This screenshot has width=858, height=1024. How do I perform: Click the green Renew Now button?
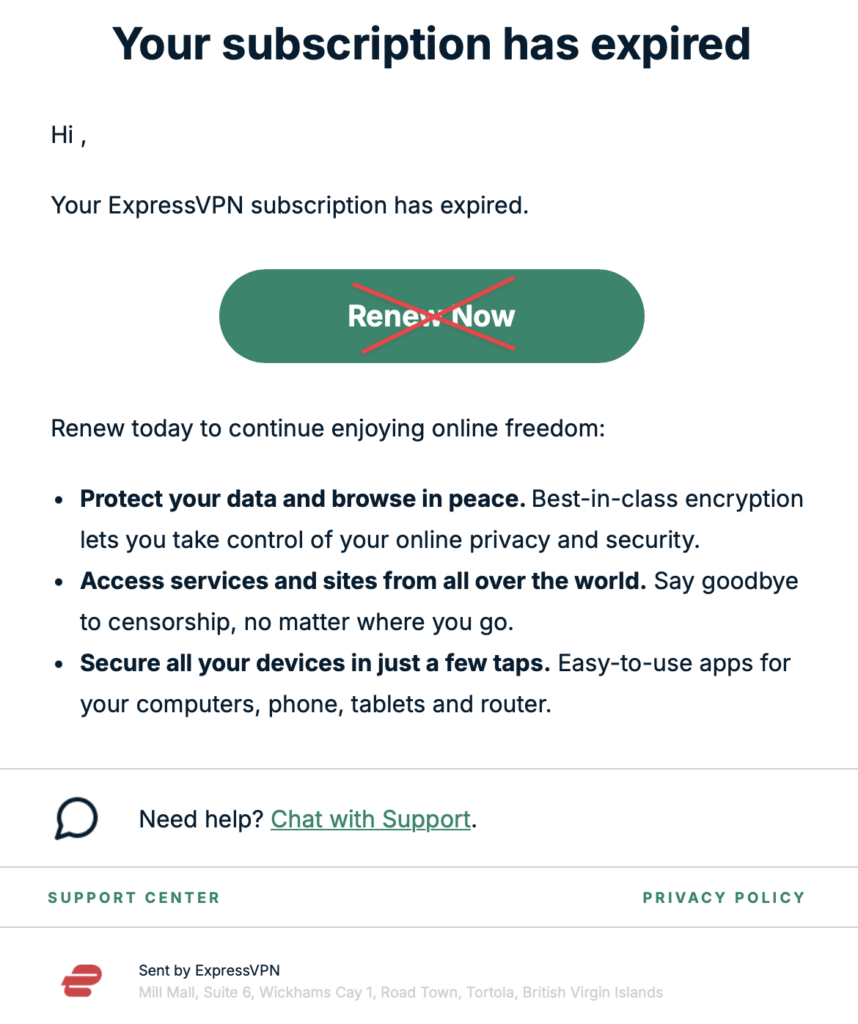point(431,316)
